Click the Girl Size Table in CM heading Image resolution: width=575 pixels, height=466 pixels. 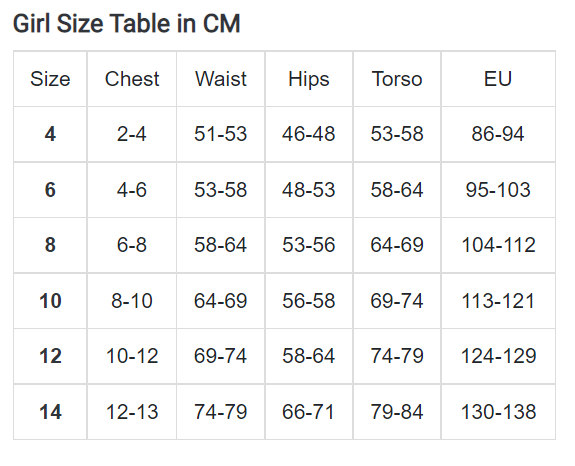127,23
